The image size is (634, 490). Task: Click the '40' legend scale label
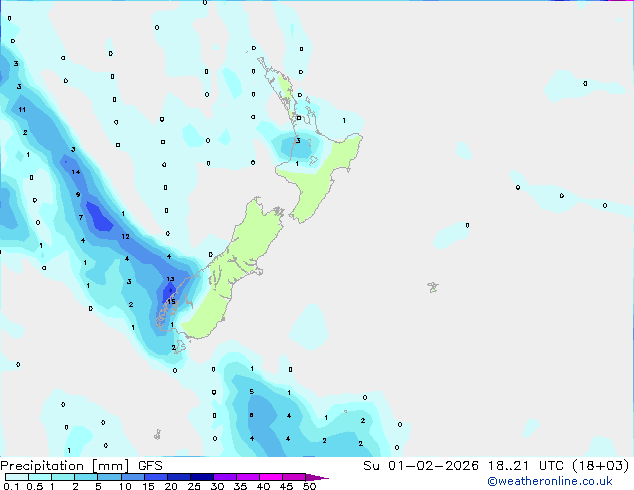[x=263, y=486]
